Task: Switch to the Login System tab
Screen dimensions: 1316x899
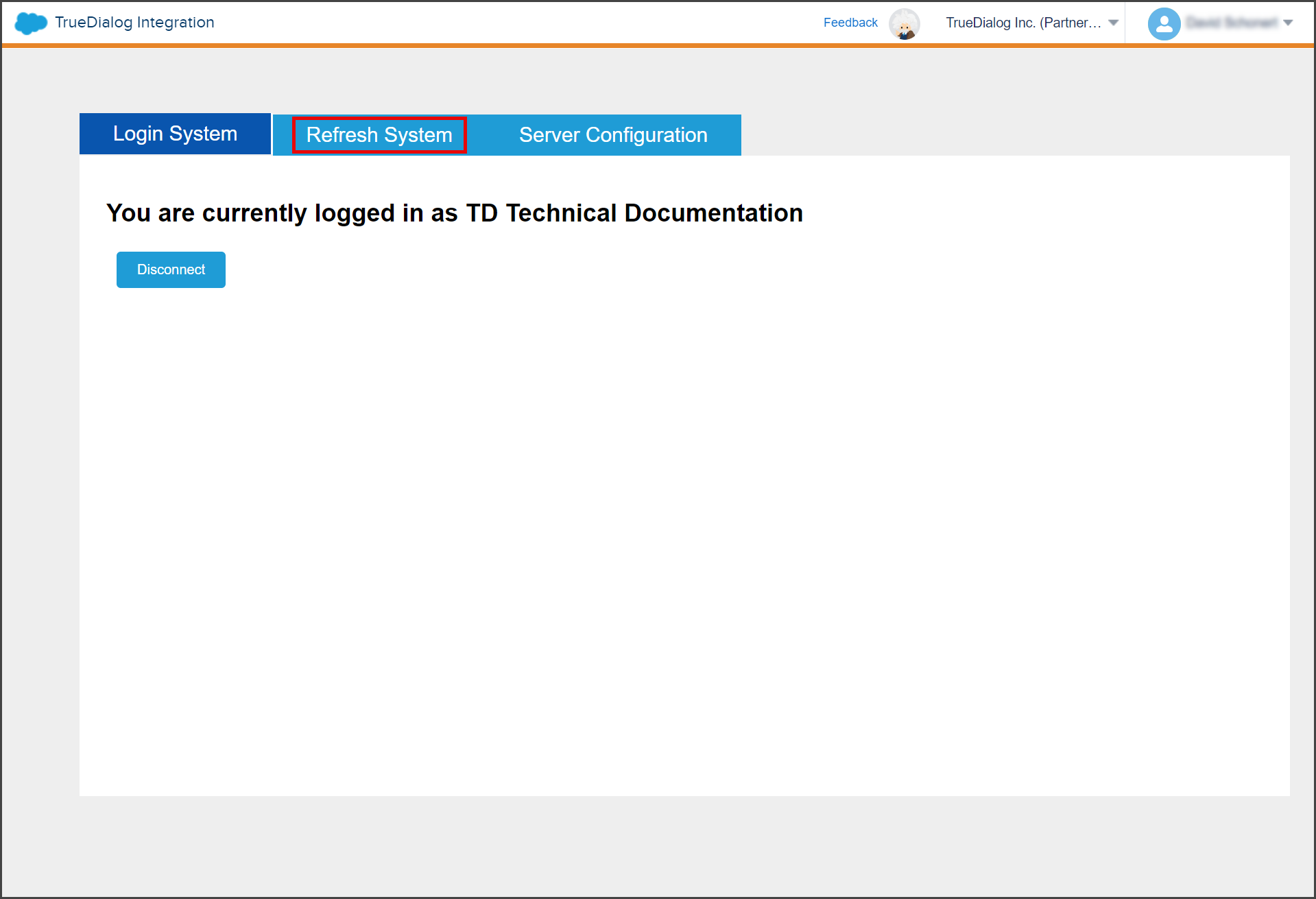Action: click(x=175, y=134)
